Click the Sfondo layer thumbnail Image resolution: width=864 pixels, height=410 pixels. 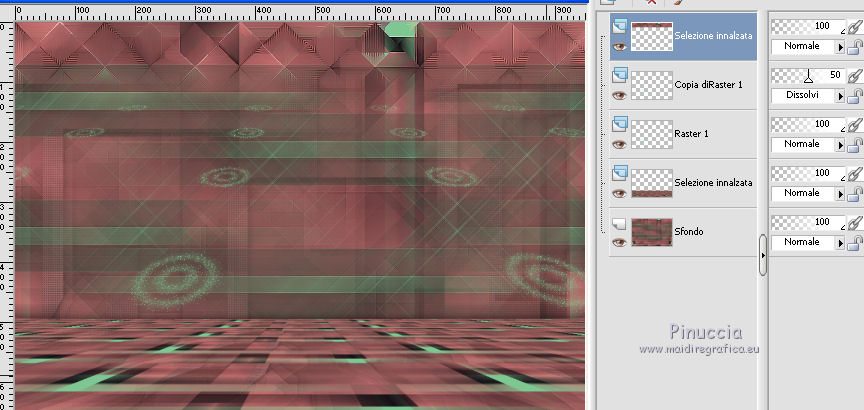tap(652, 232)
